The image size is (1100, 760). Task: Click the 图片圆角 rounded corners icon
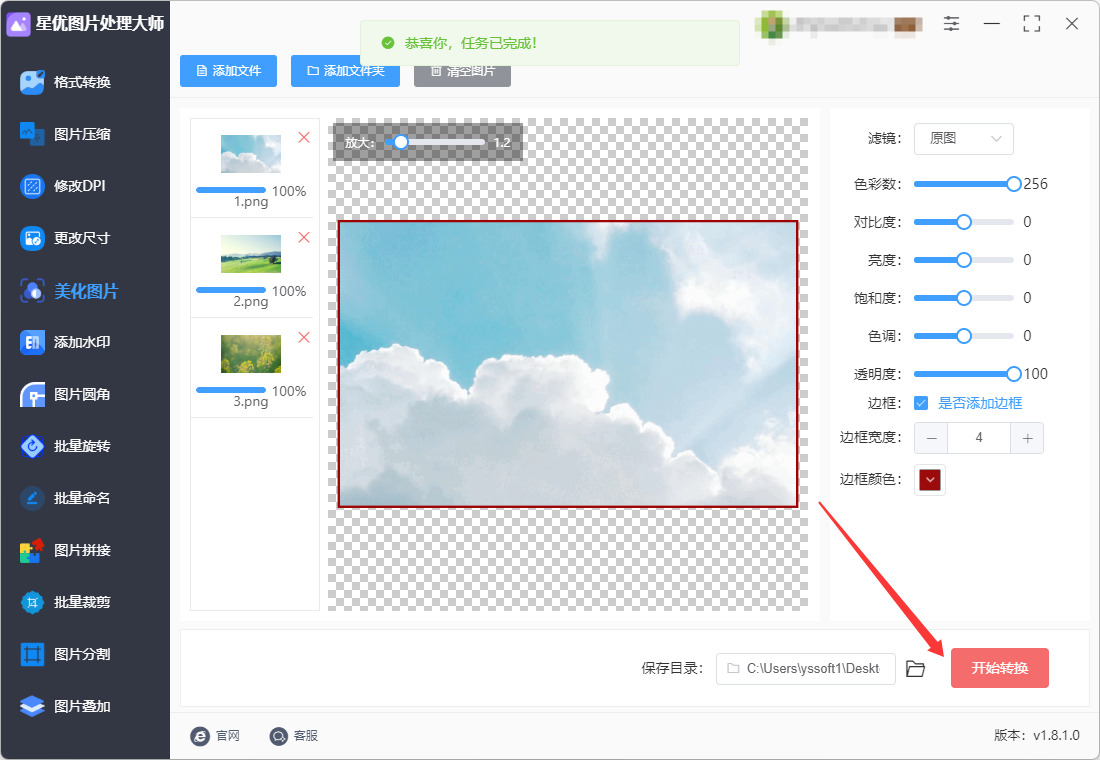[32, 394]
